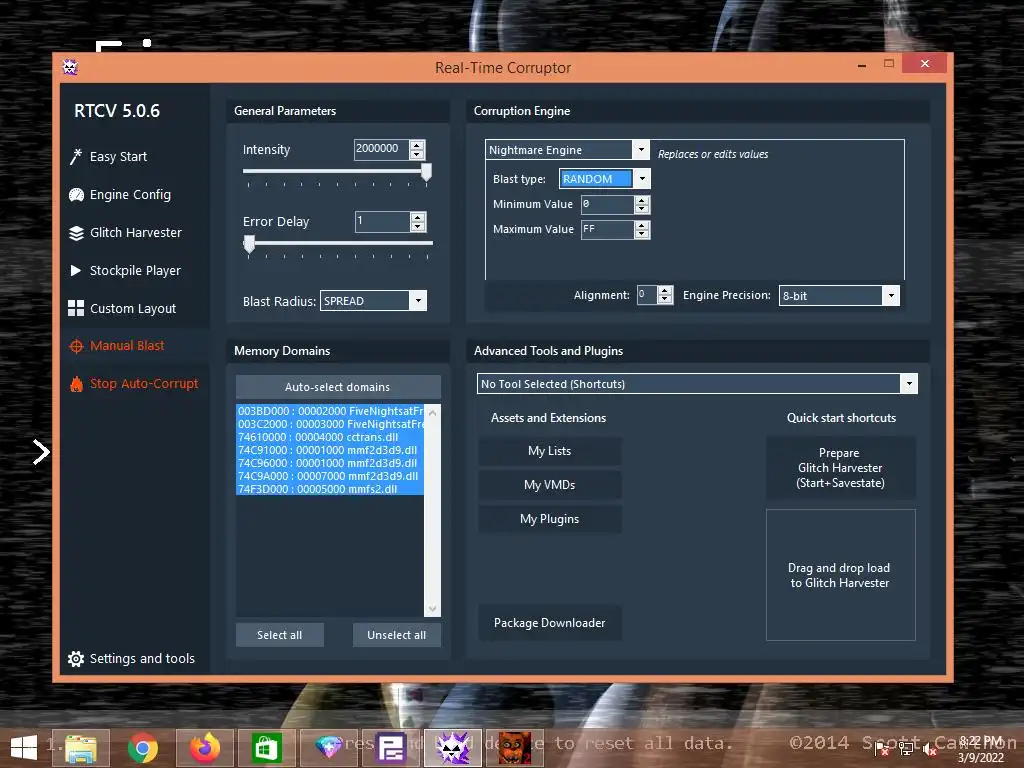1024x768 pixels.
Task: Click the network tray icon
Action: click(906, 750)
